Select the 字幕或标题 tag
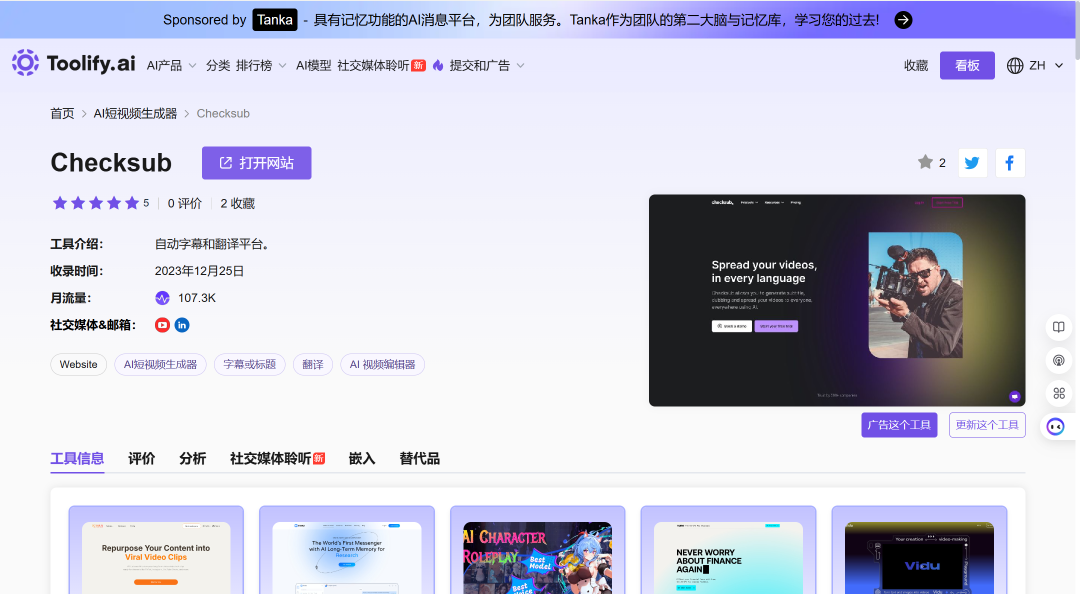Image resolution: width=1080 pixels, height=594 pixels. (249, 365)
